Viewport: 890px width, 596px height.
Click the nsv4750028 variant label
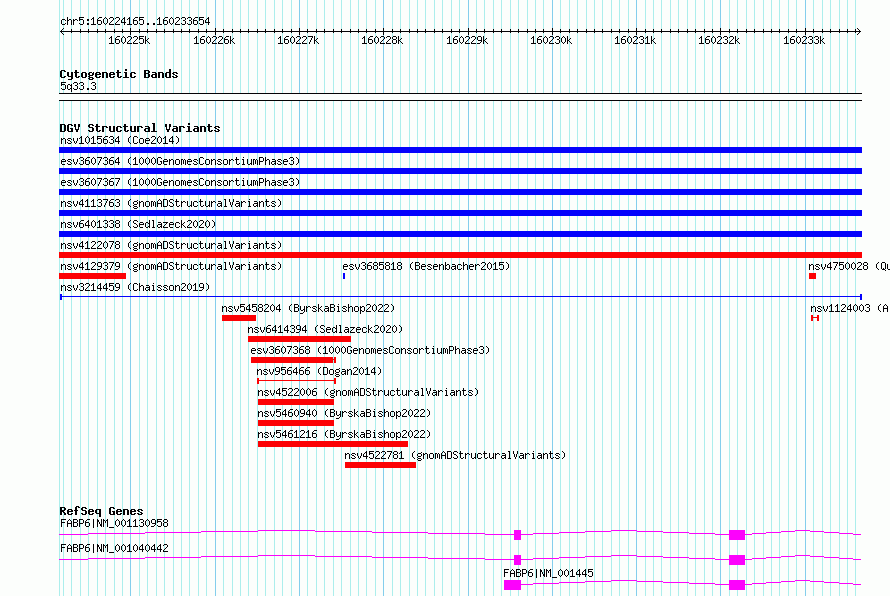(849, 266)
